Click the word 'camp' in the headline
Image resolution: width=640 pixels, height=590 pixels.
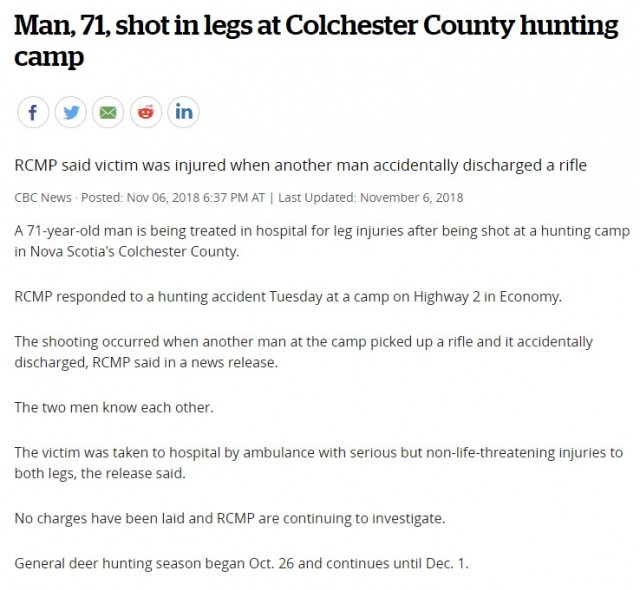click(x=49, y=57)
